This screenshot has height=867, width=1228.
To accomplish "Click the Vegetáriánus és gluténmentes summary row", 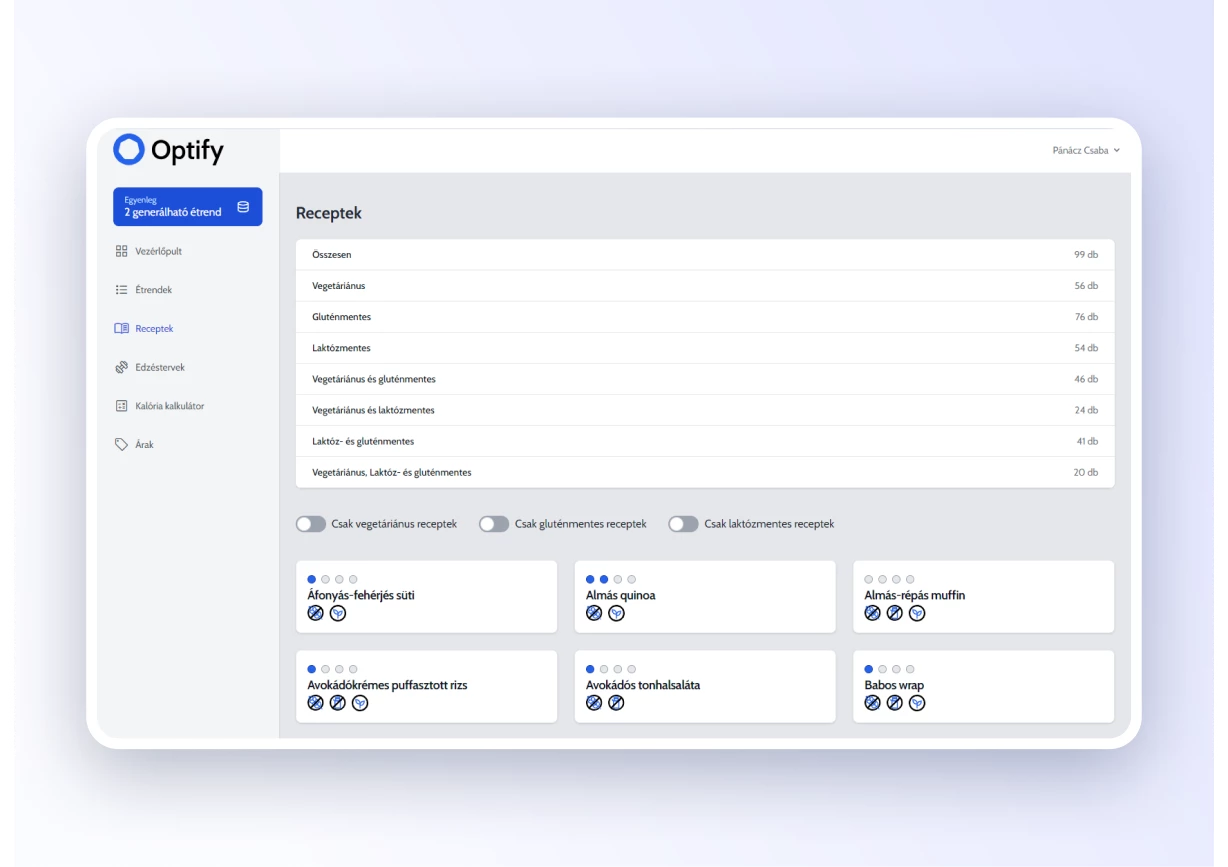I will pyautogui.click(x=705, y=379).
